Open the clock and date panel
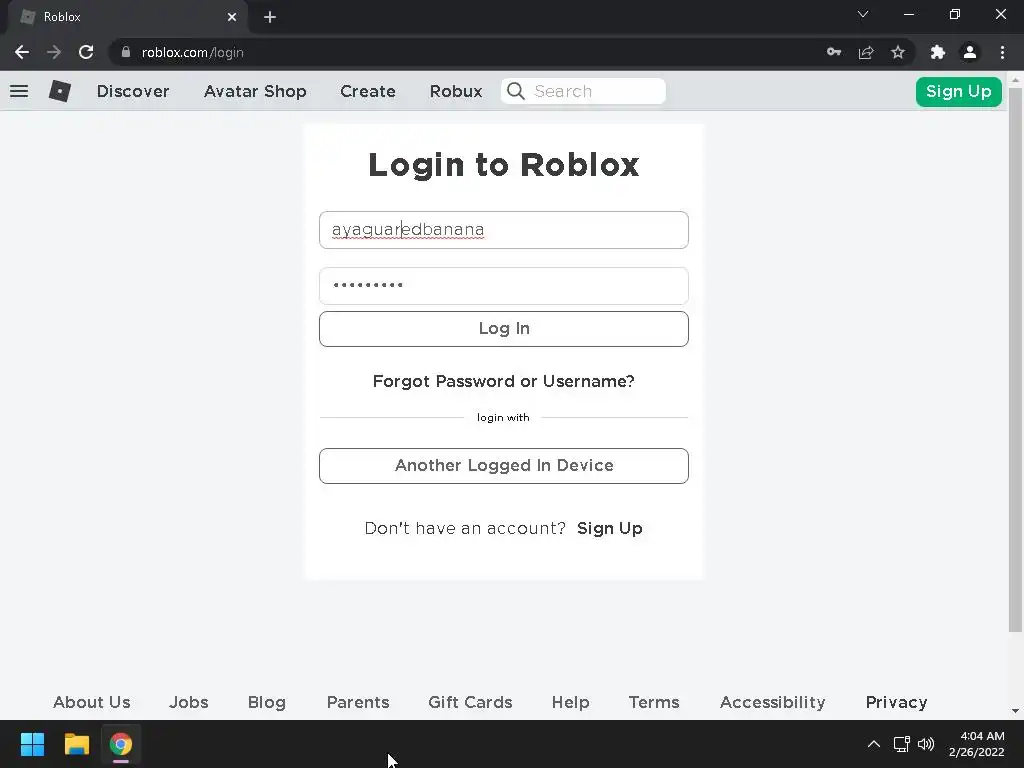 pos(976,744)
